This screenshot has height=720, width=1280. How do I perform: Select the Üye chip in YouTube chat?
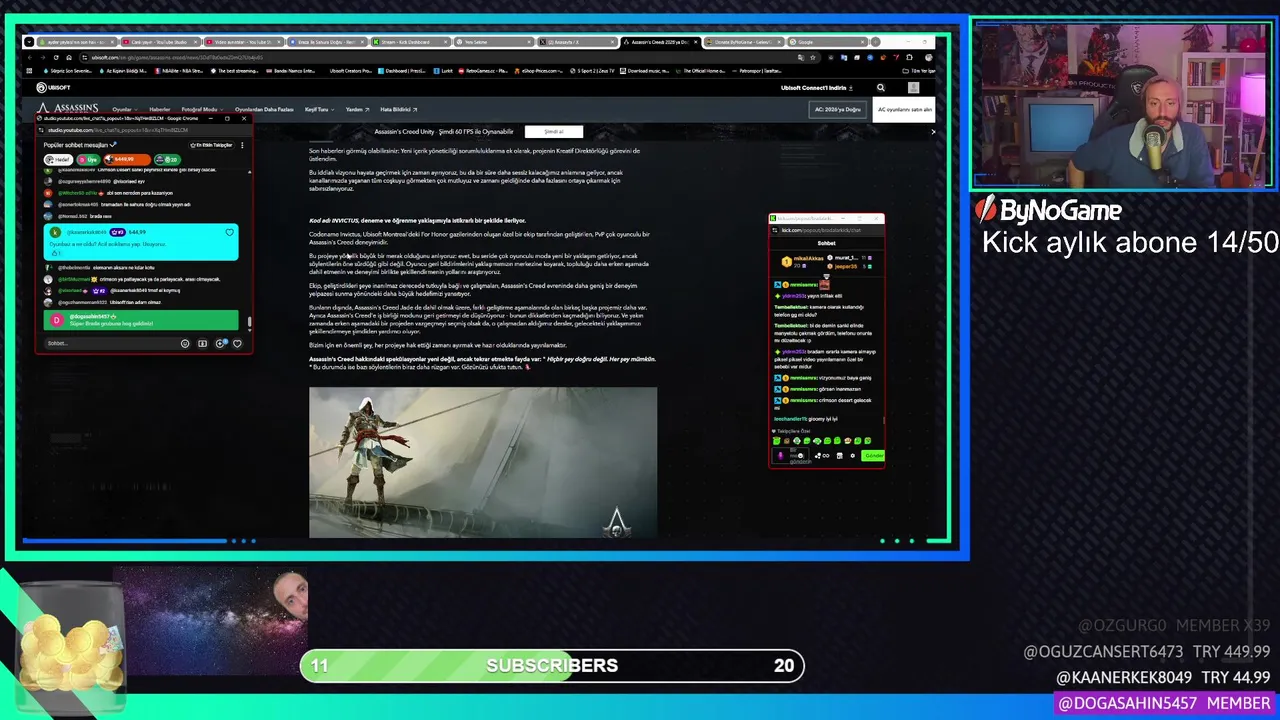pos(88,160)
